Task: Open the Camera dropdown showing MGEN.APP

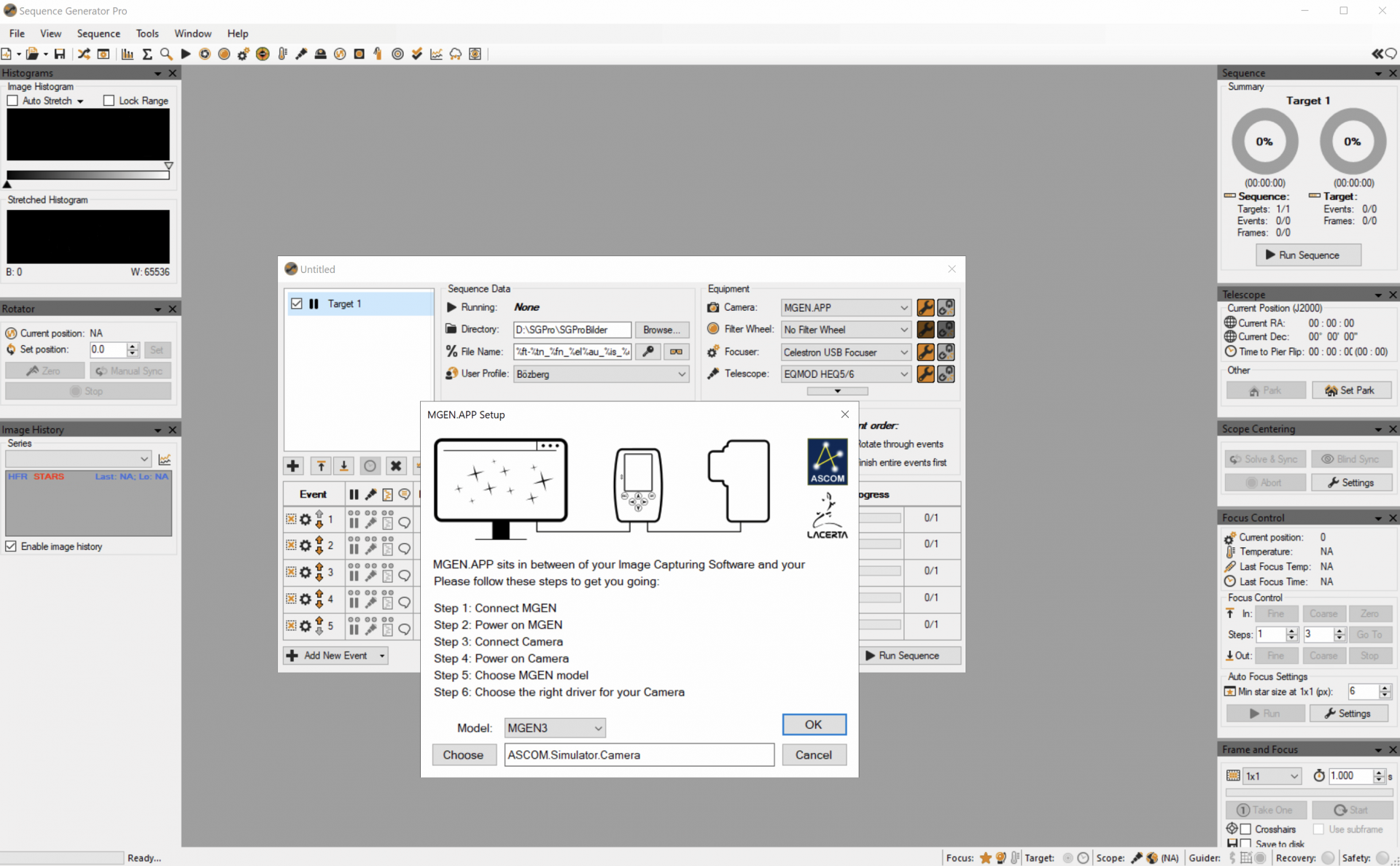Action: pos(846,308)
